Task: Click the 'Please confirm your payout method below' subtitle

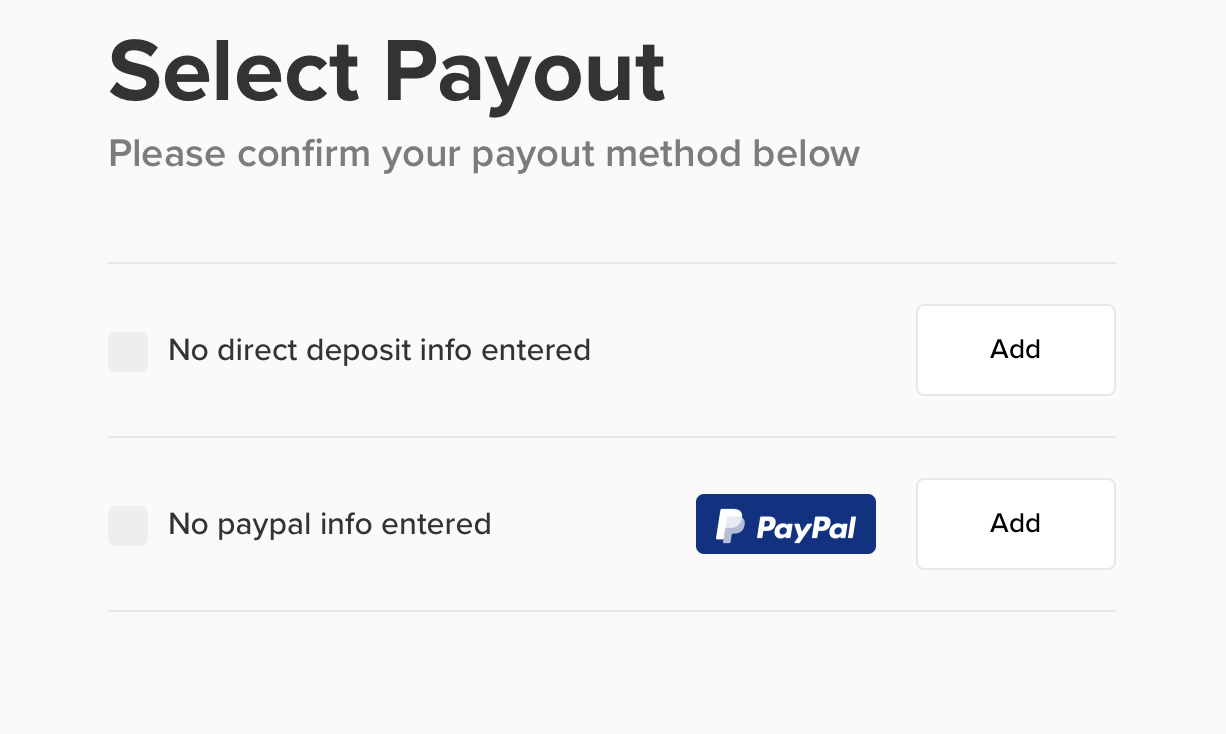Action: (484, 155)
